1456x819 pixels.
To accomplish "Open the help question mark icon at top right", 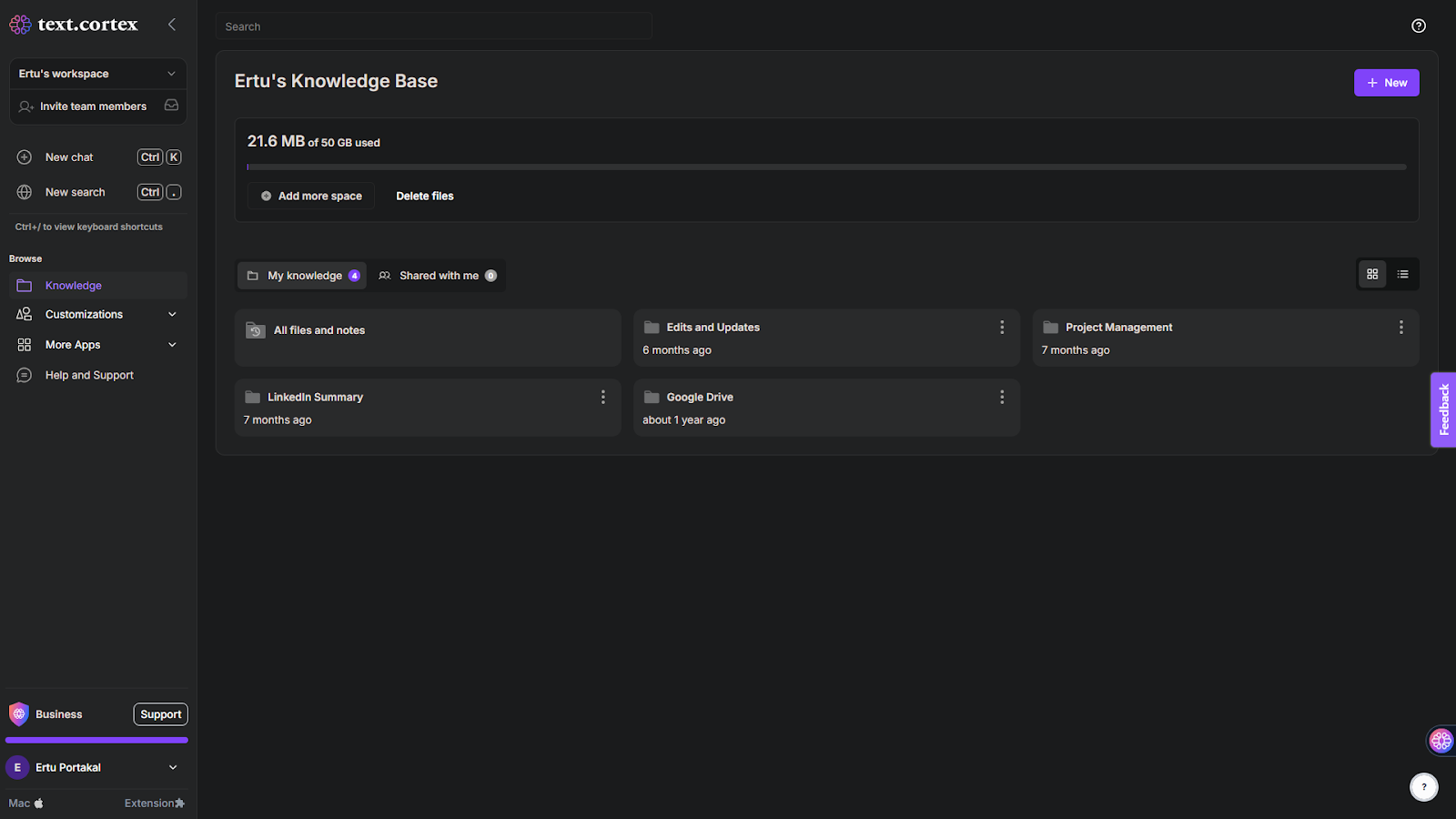I will pos(1419,25).
